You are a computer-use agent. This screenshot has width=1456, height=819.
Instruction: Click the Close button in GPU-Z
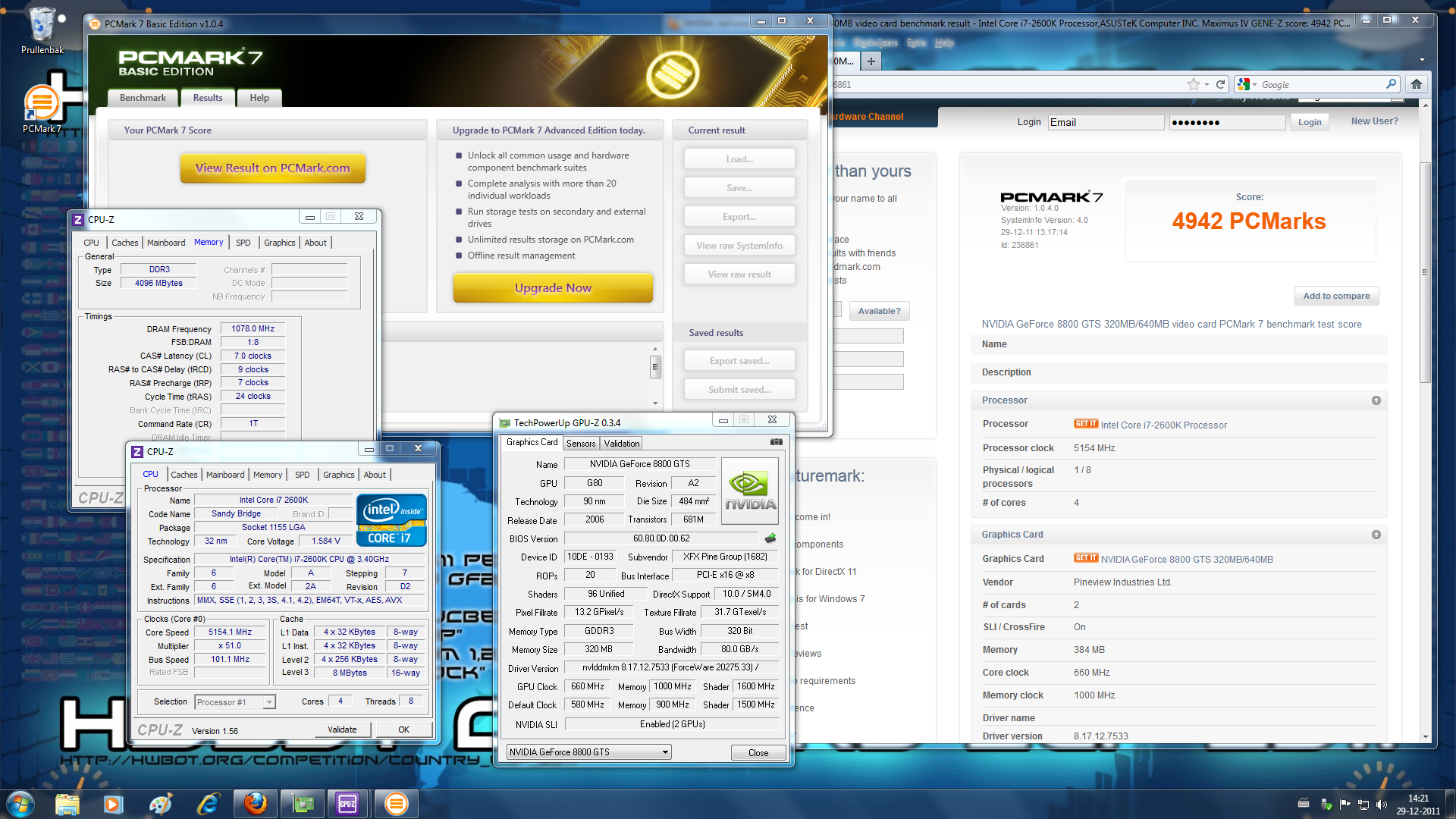click(758, 753)
